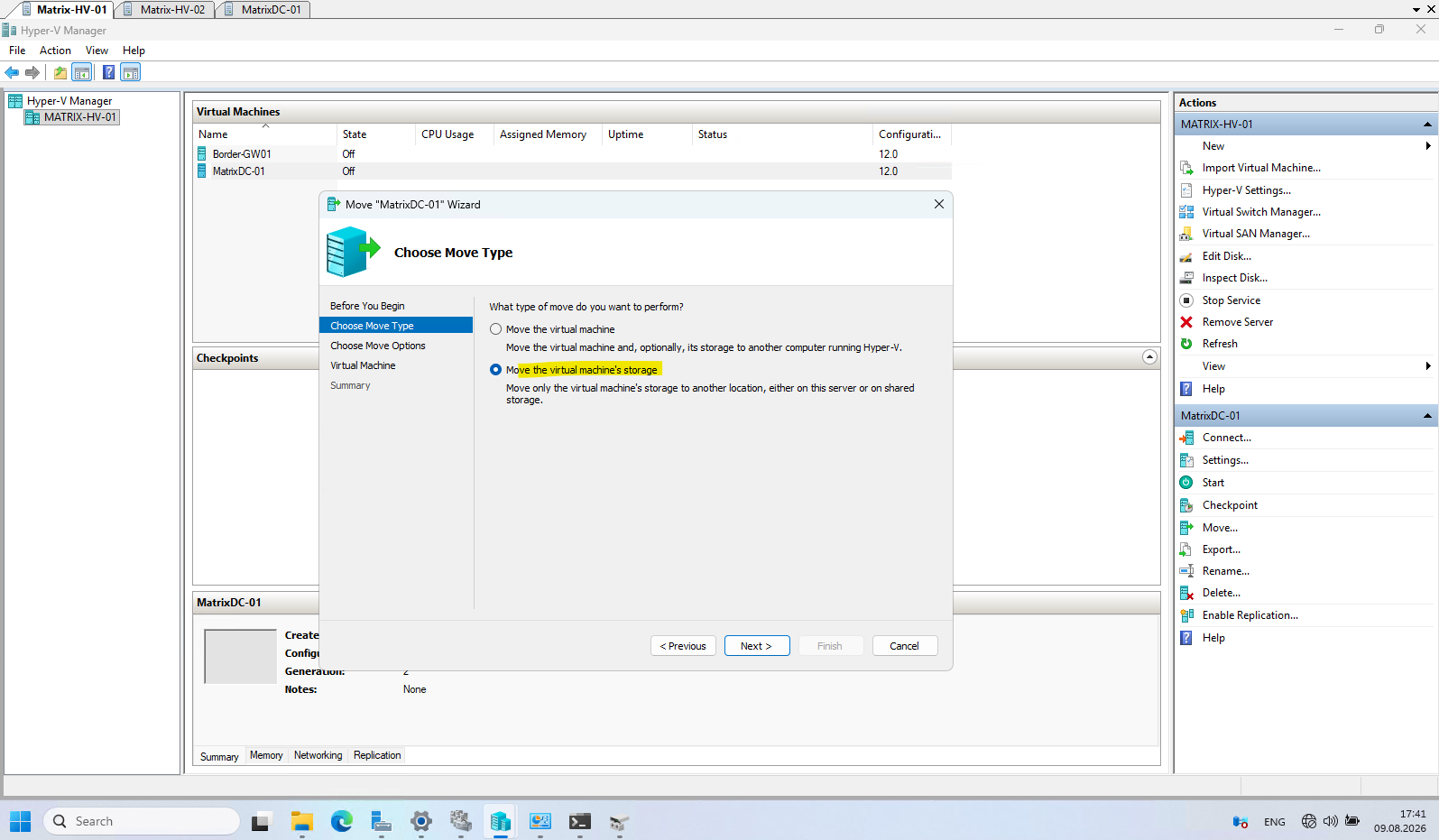The width and height of the screenshot is (1439, 840).
Task: Click the Forward arrow toolbar icon
Action: tap(32, 72)
